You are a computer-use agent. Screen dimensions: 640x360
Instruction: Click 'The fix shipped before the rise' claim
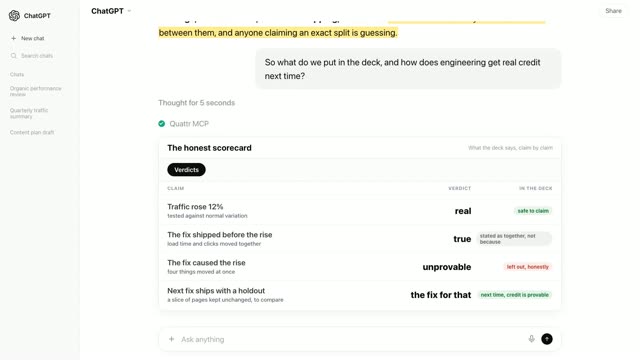click(x=220, y=235)
